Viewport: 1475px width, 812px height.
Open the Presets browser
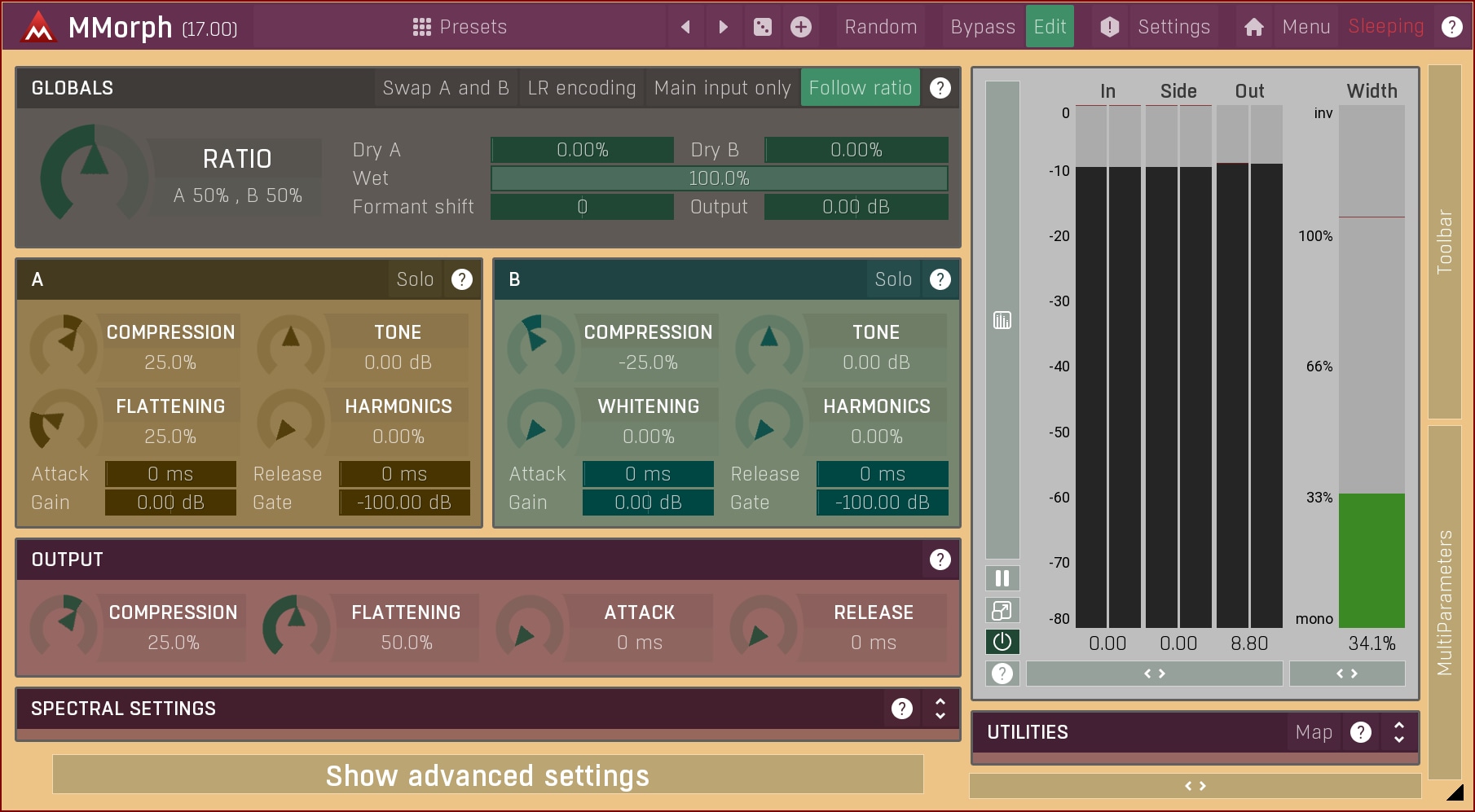point(460,27)
